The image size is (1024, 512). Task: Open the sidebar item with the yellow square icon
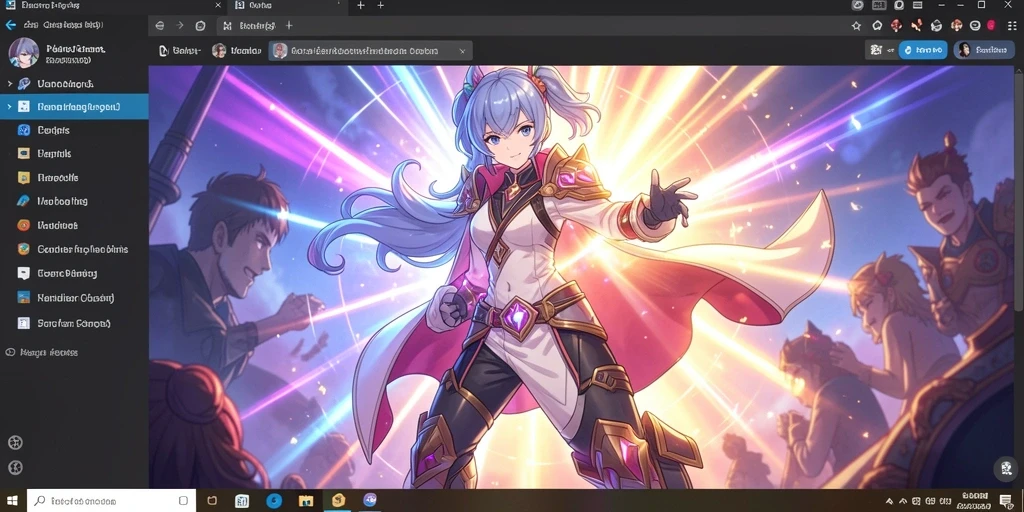coord(48,177)
